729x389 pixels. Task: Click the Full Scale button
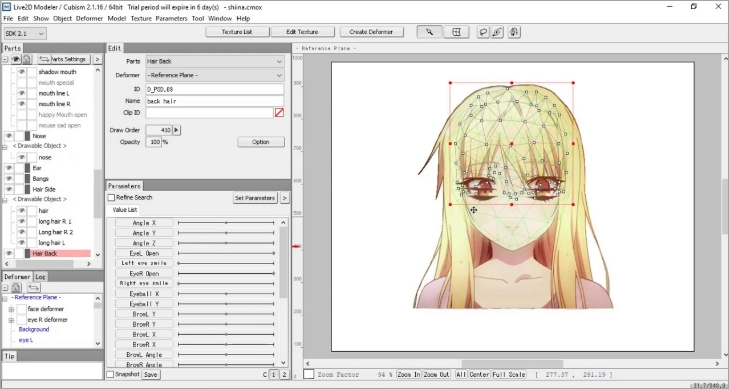pos(509,375)
